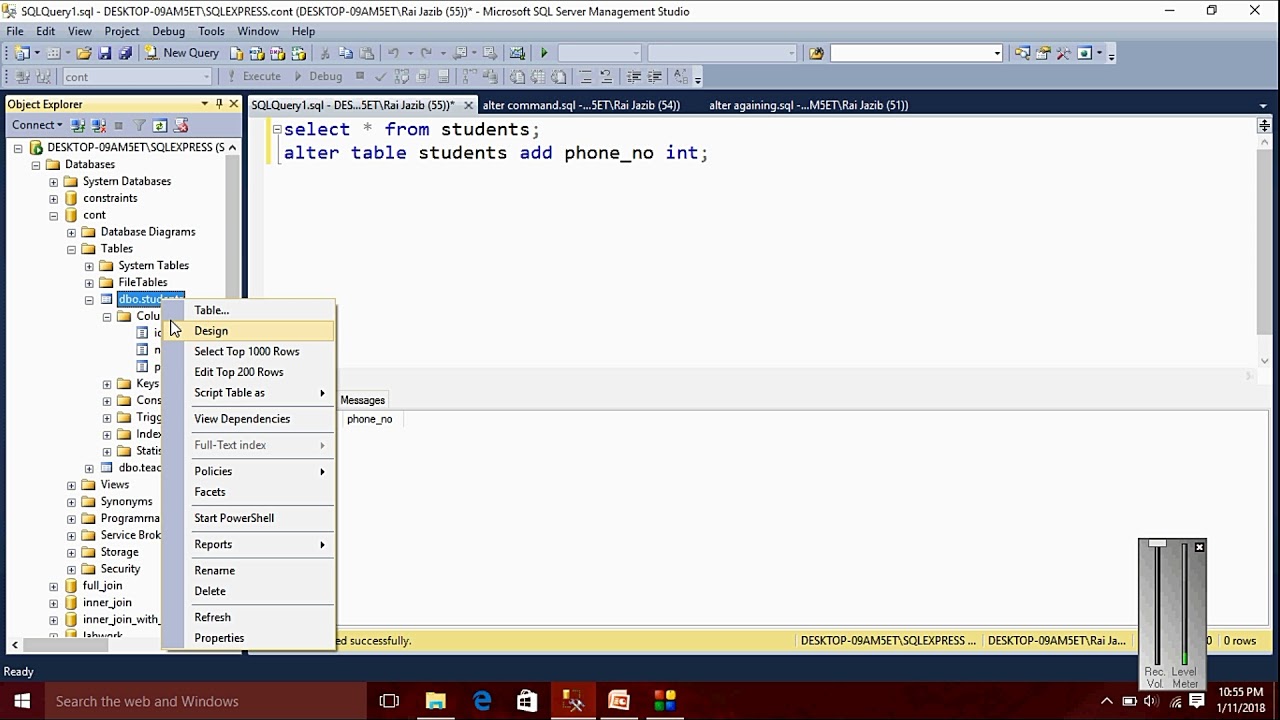This screenshot has height=720, width=1280.
Task: Open the Tools menu
Action: click(x=211, y=31)
